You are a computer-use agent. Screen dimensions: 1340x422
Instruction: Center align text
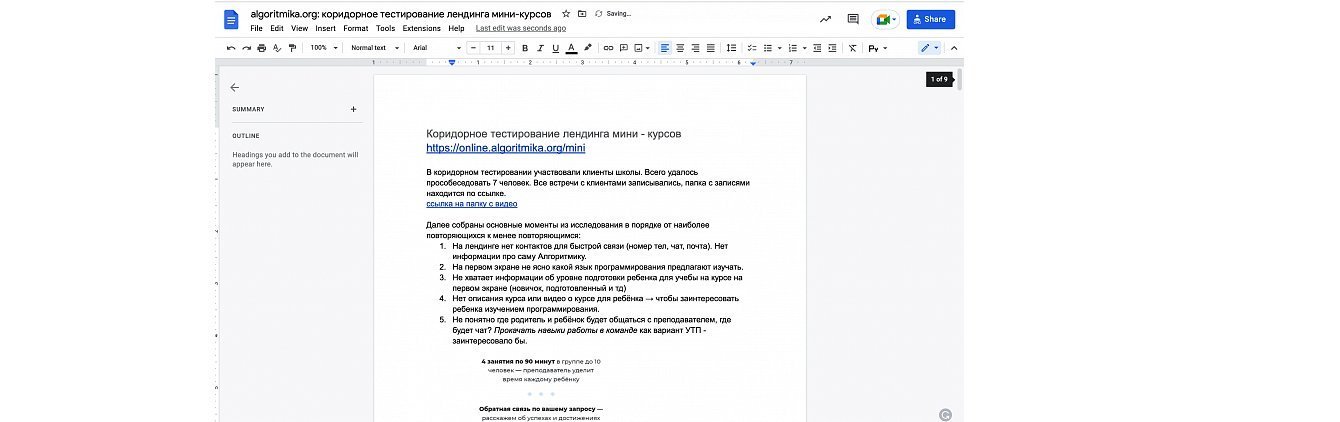[680, 48]
